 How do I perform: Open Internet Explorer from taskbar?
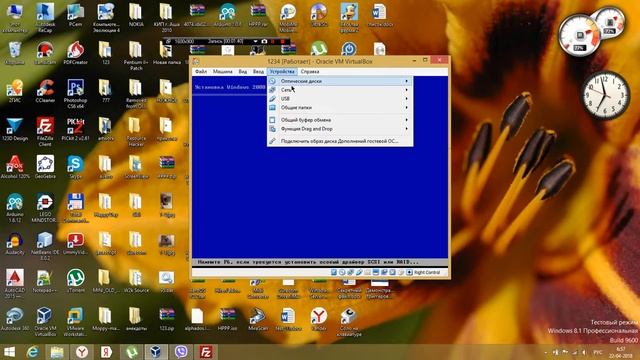point(33,352)
